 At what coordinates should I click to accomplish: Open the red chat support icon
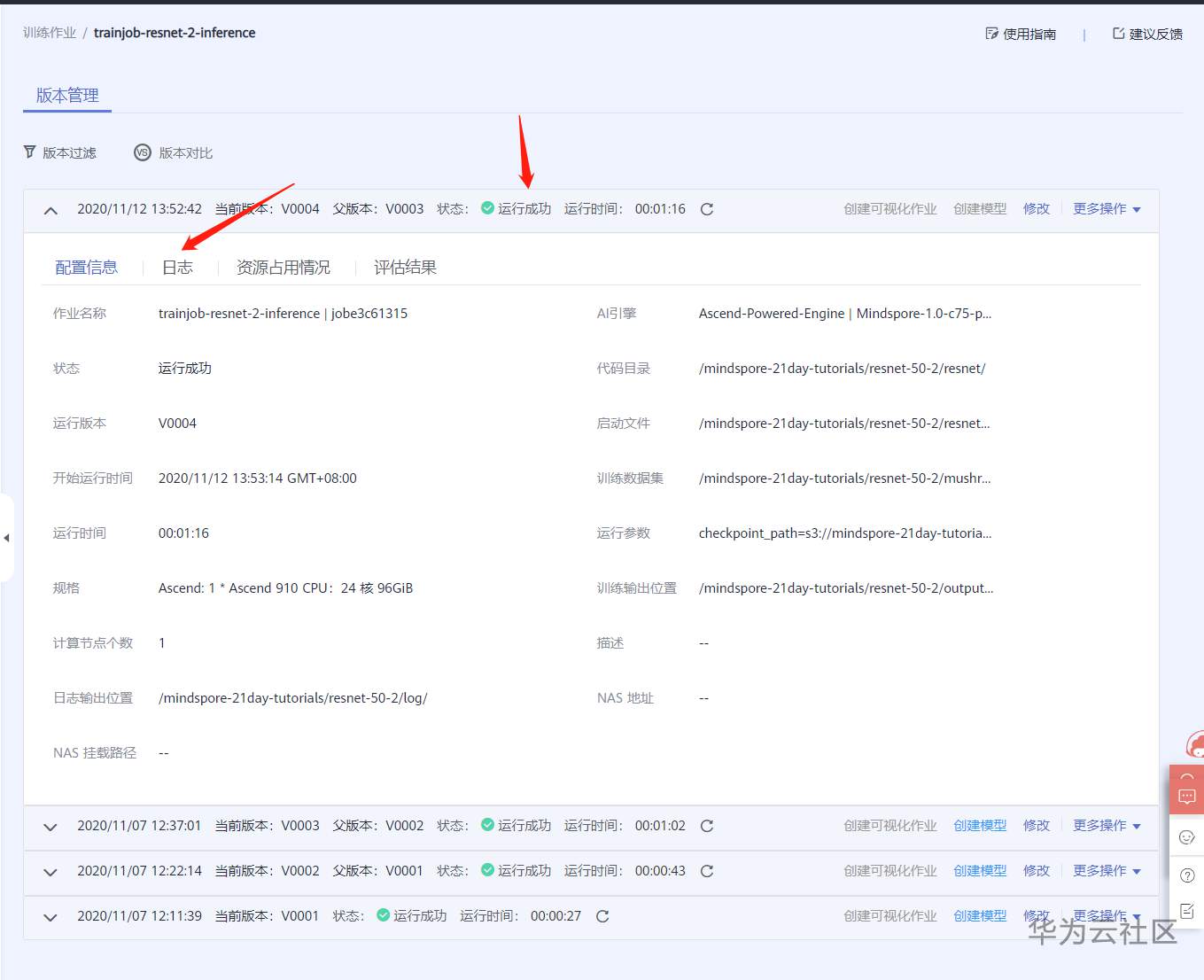[1187, 797]
